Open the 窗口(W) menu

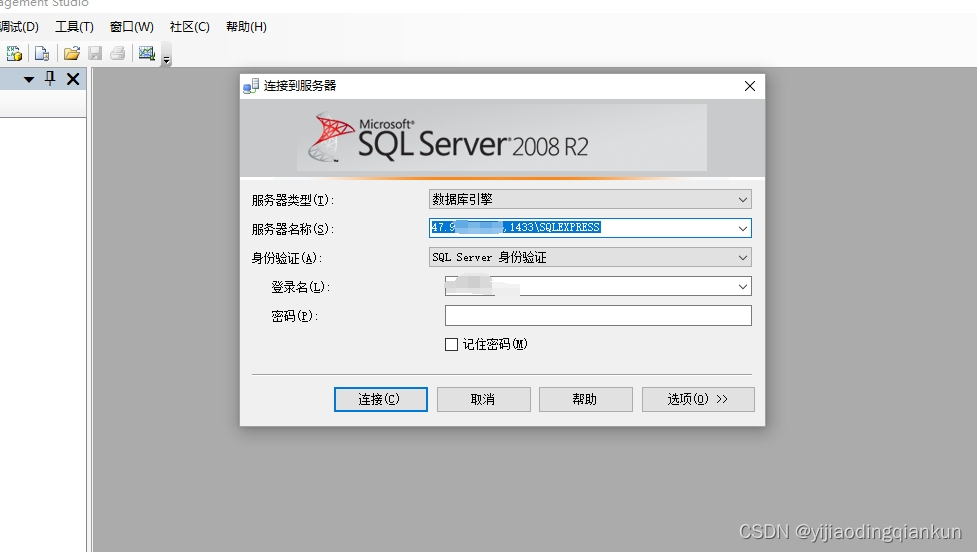(x=131, y=27)
